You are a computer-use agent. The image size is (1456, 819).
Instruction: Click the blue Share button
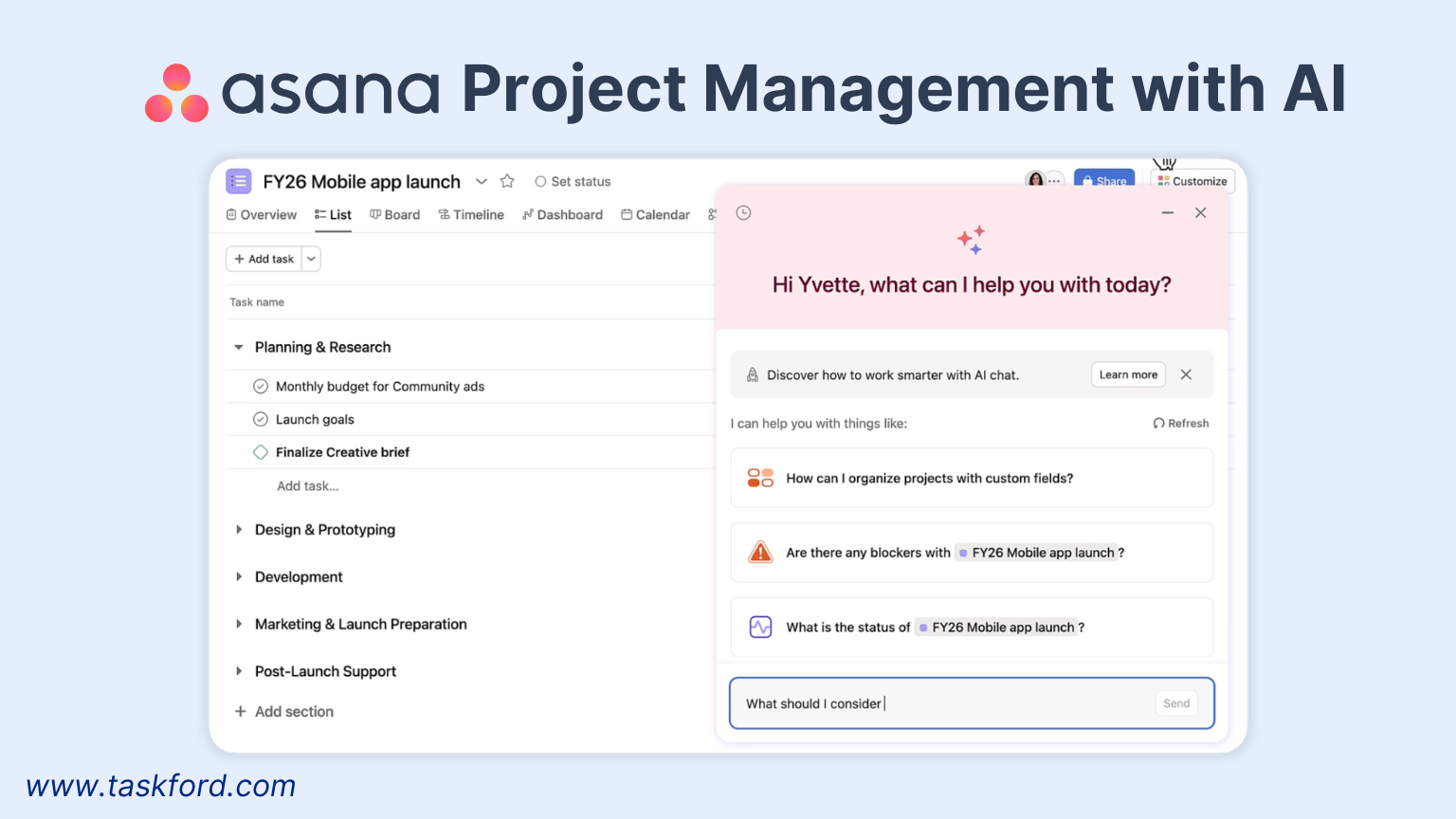(x=1103, y=180)
